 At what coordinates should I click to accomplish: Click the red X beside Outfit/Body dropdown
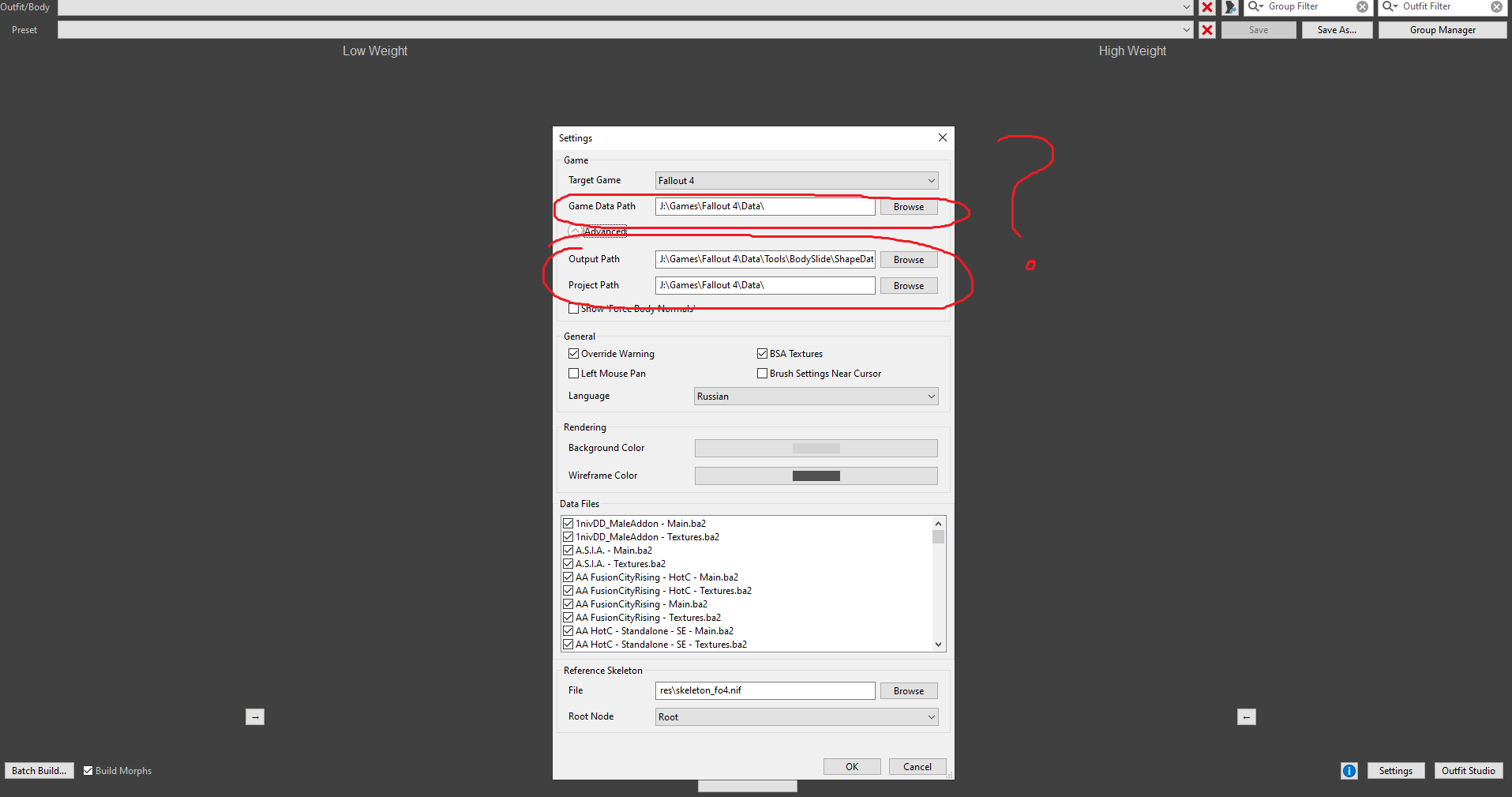click(x=1206, y=8)
